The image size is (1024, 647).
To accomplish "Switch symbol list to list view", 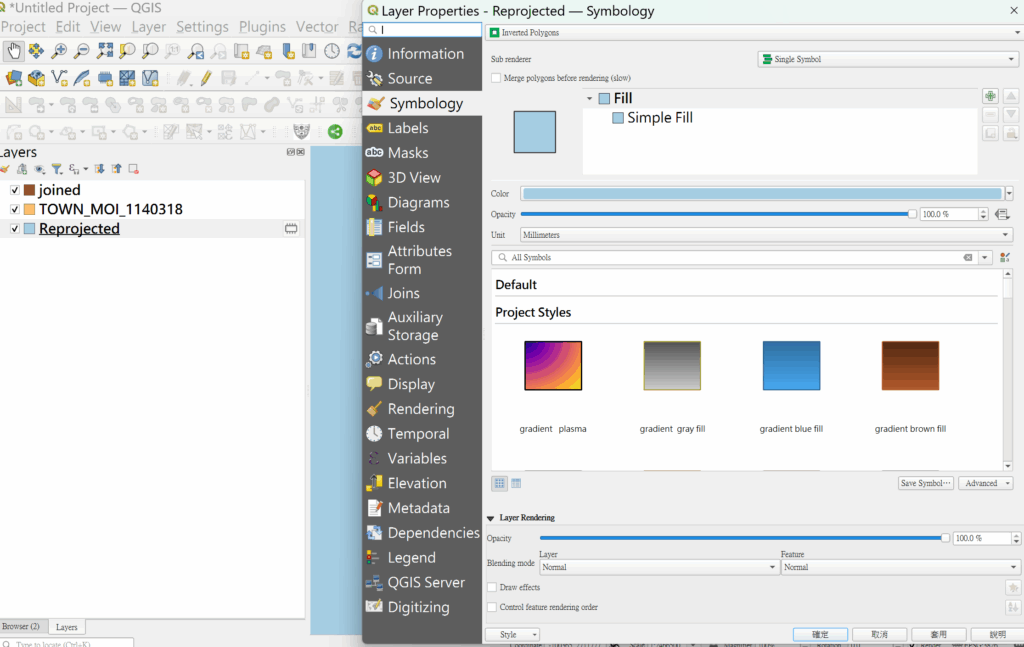I will [516, 483].
